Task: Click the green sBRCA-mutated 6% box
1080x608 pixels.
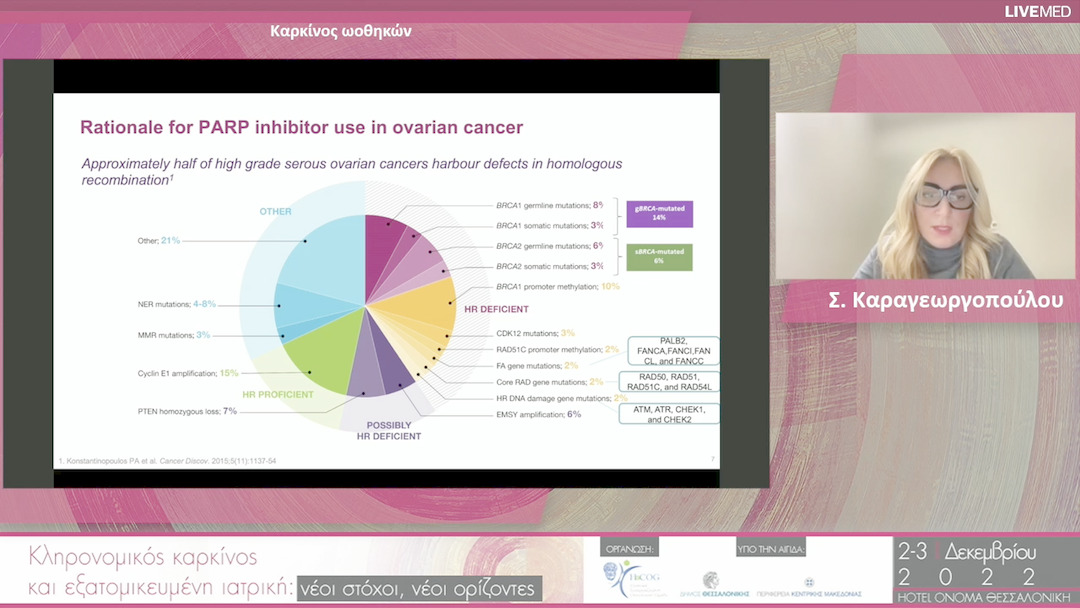Action: point(659,256)
